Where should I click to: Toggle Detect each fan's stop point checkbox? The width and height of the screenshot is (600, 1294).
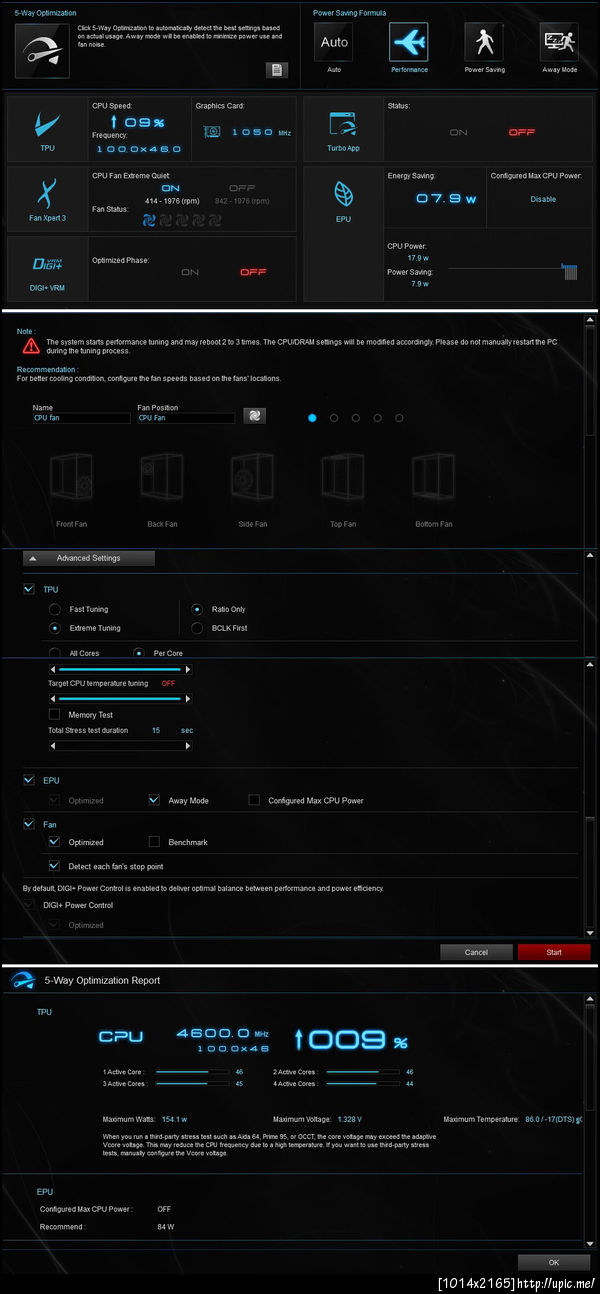(x=54, y=865)
